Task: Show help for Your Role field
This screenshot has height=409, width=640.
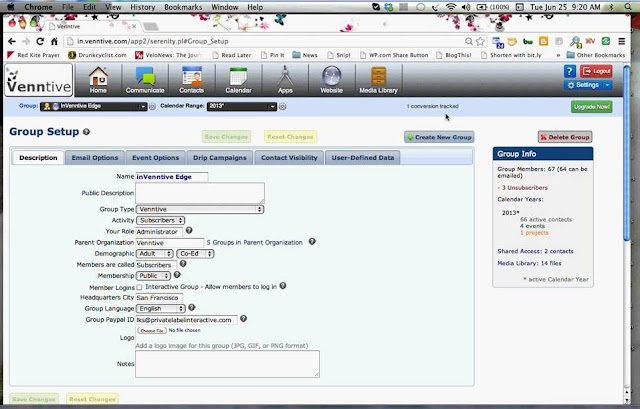Action: pyautogui.click(x=189, y=231)
